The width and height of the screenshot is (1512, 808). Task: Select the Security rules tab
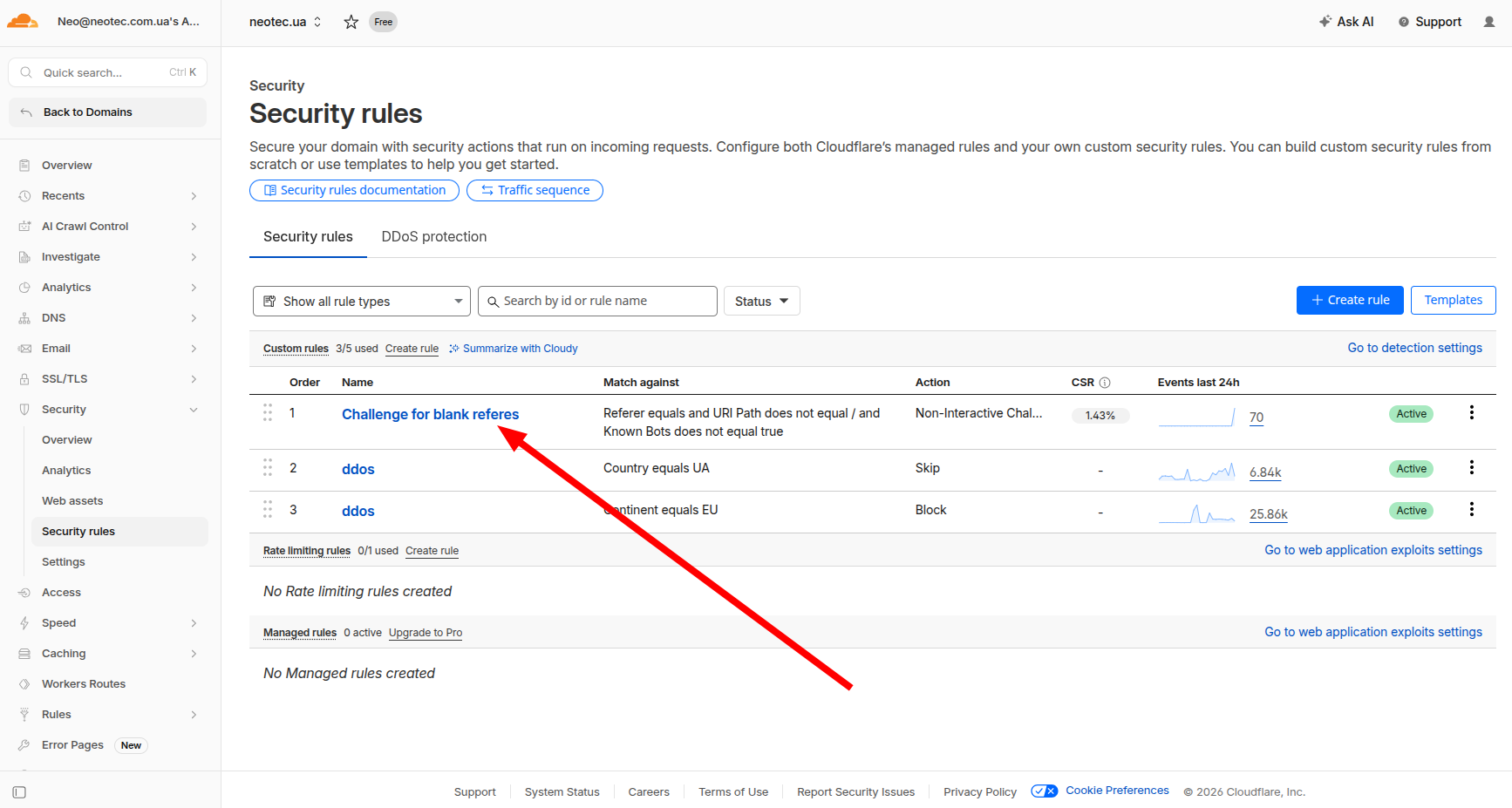point(308,237)
